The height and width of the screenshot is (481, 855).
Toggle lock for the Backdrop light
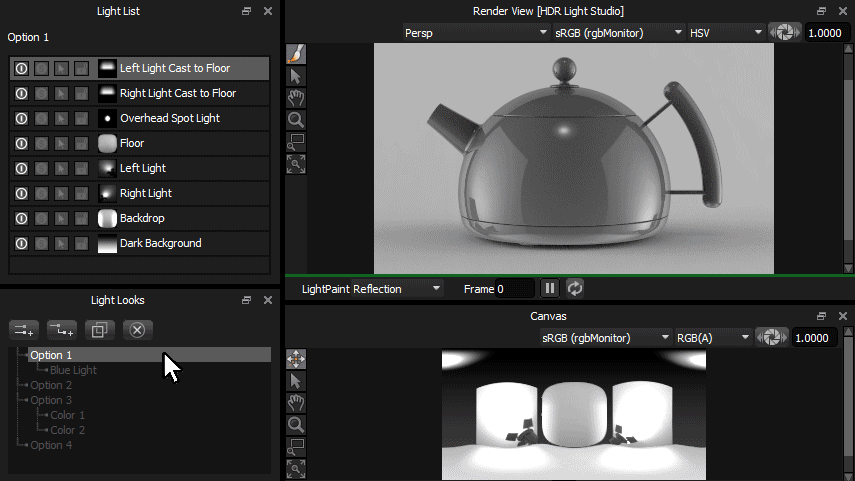tap(81, 218)
